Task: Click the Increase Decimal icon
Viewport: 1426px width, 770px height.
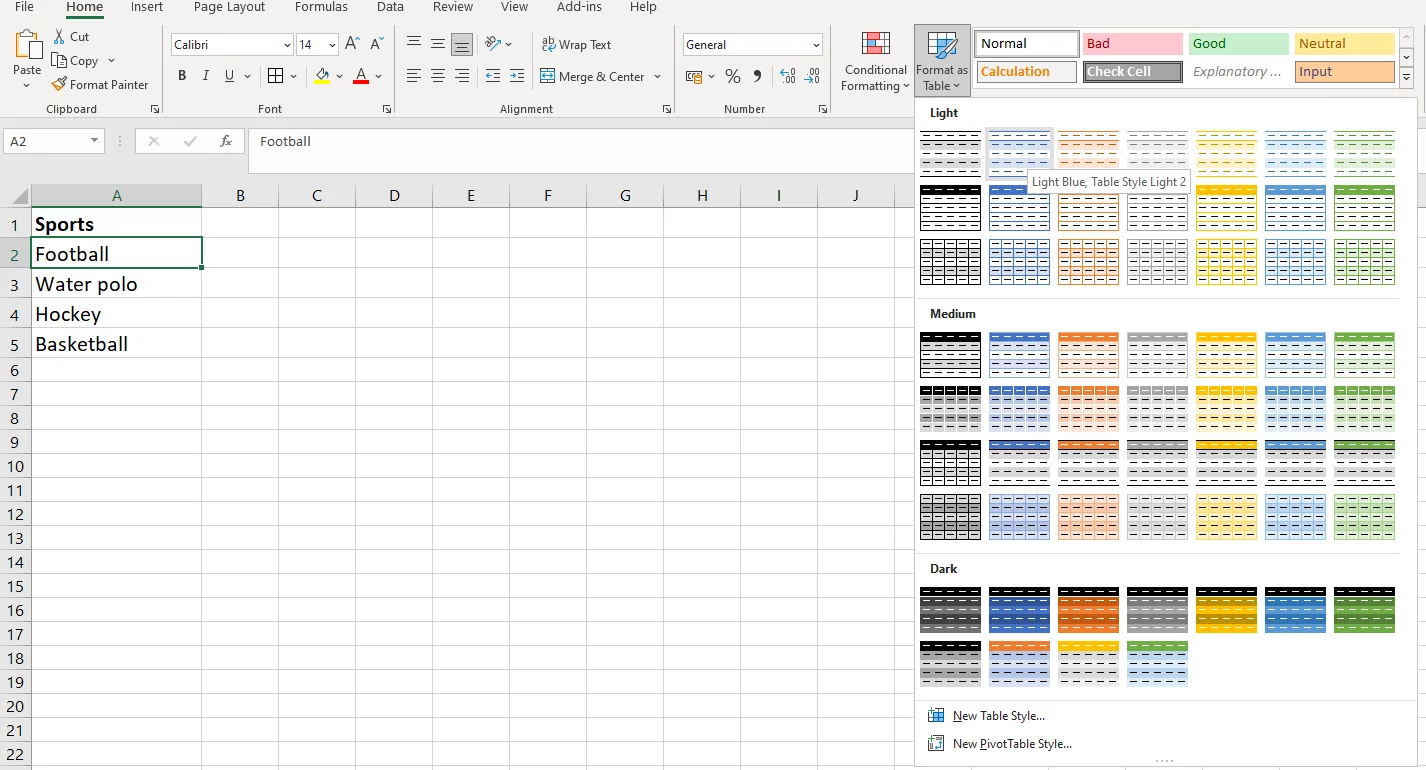Action: pyautogui.click(x=788, y=75)
